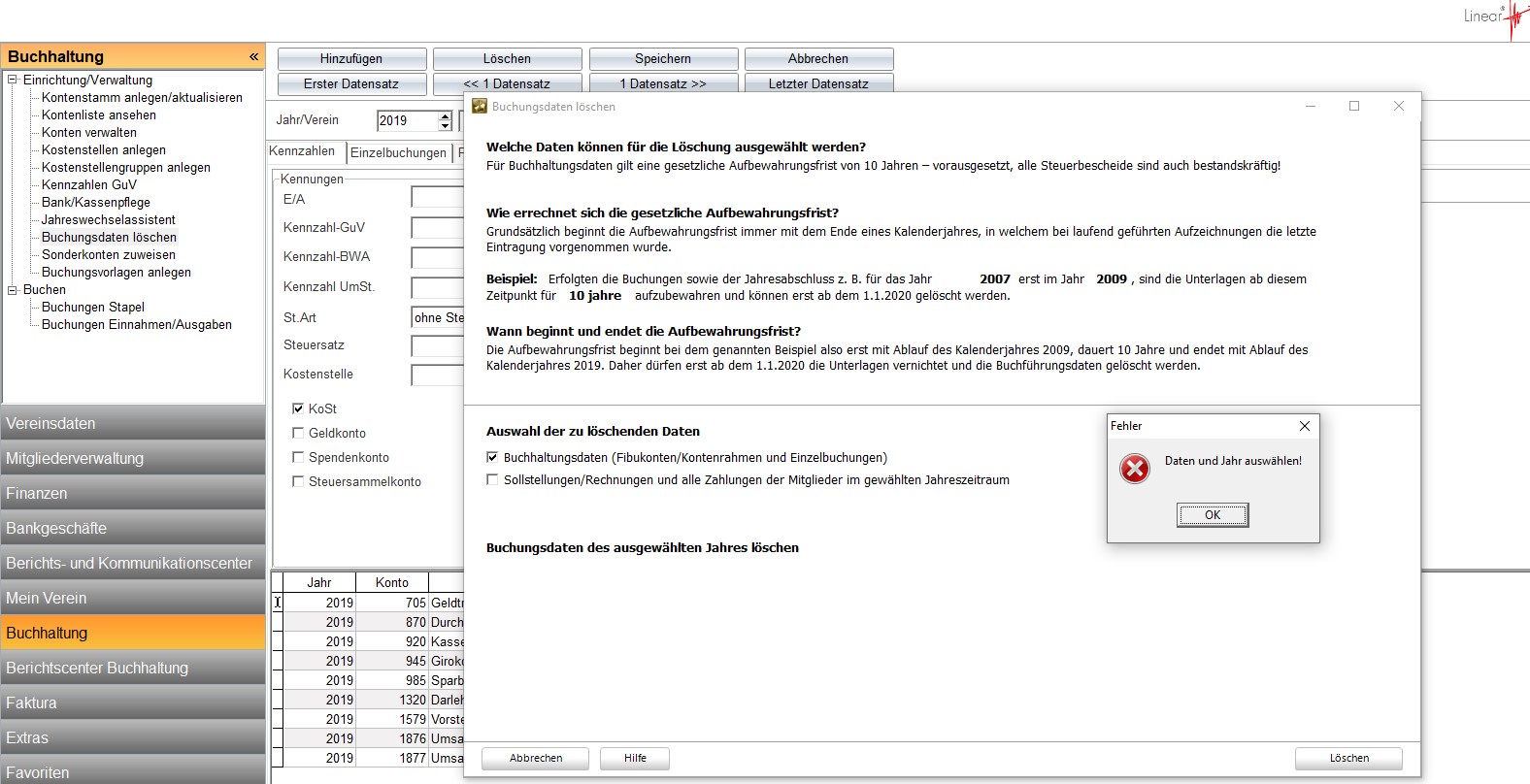Open the Finanzen module

pos(133,493)
